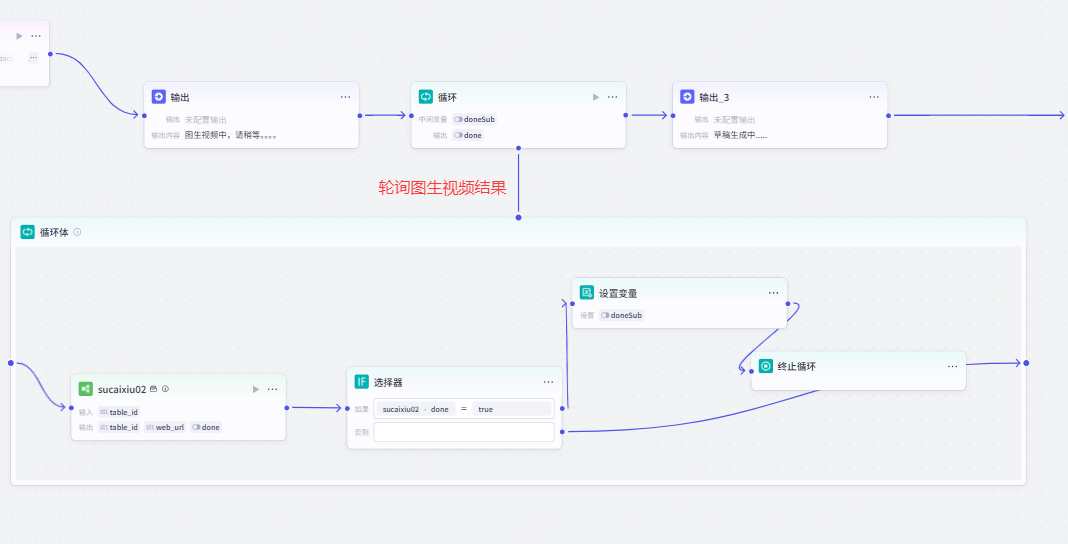Show info tooltip beside 循环体 title
The width and height of the screenshot is (1068, 544).
coord(77,232)
